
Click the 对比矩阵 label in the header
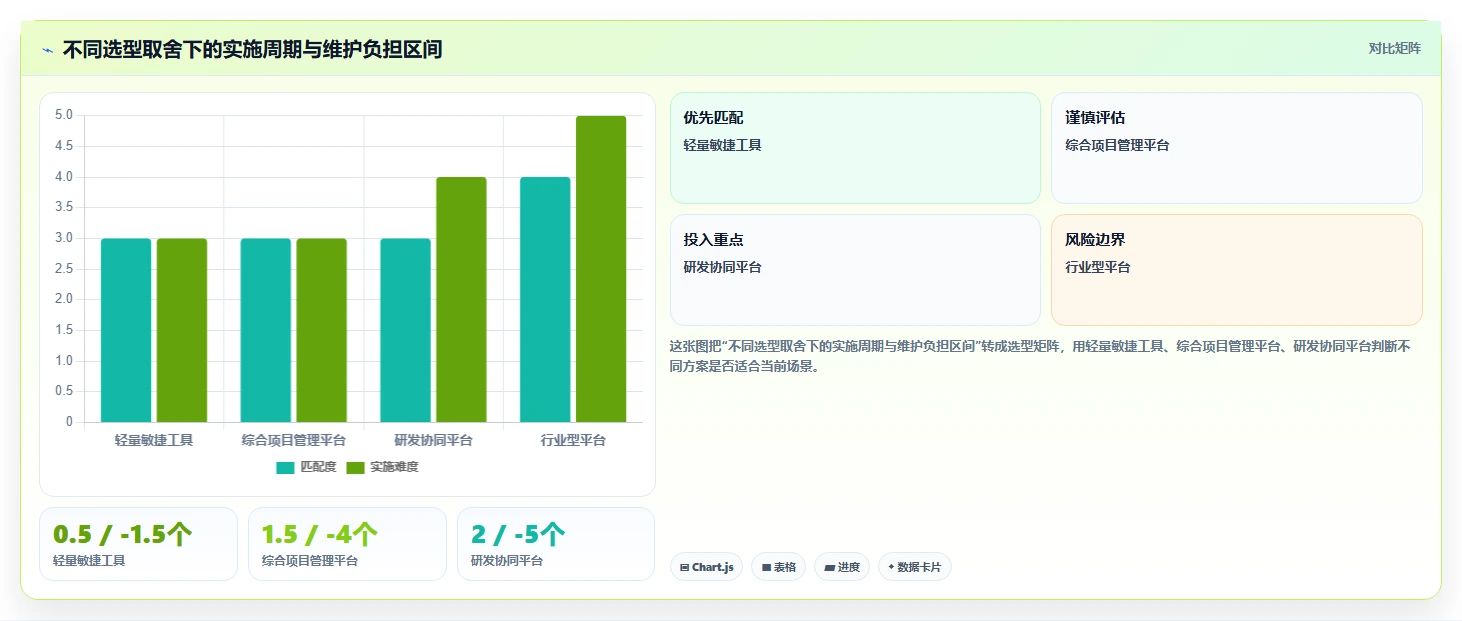coord(1394,48)
